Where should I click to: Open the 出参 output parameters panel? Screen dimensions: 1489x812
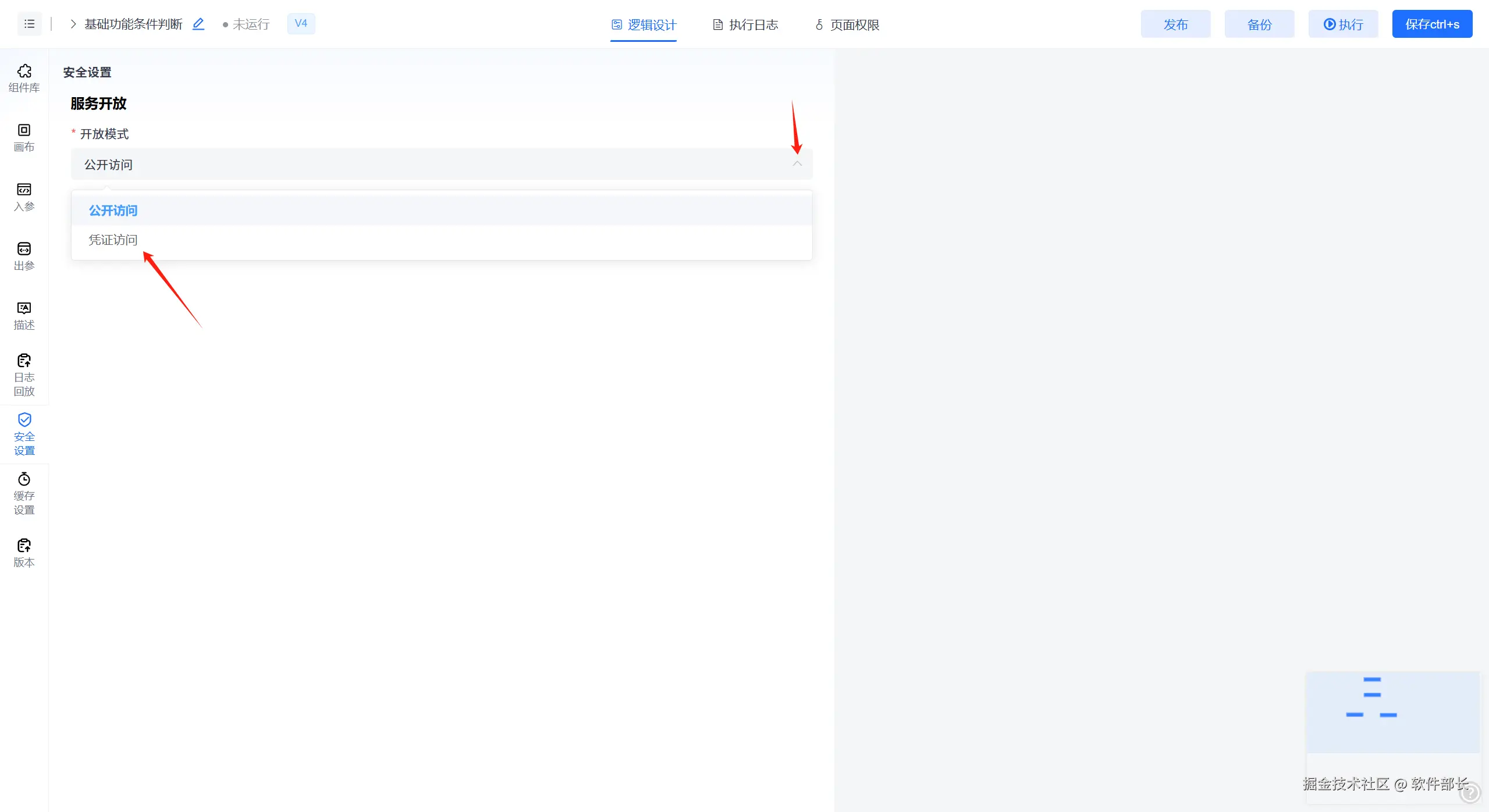tap(24, 256)
